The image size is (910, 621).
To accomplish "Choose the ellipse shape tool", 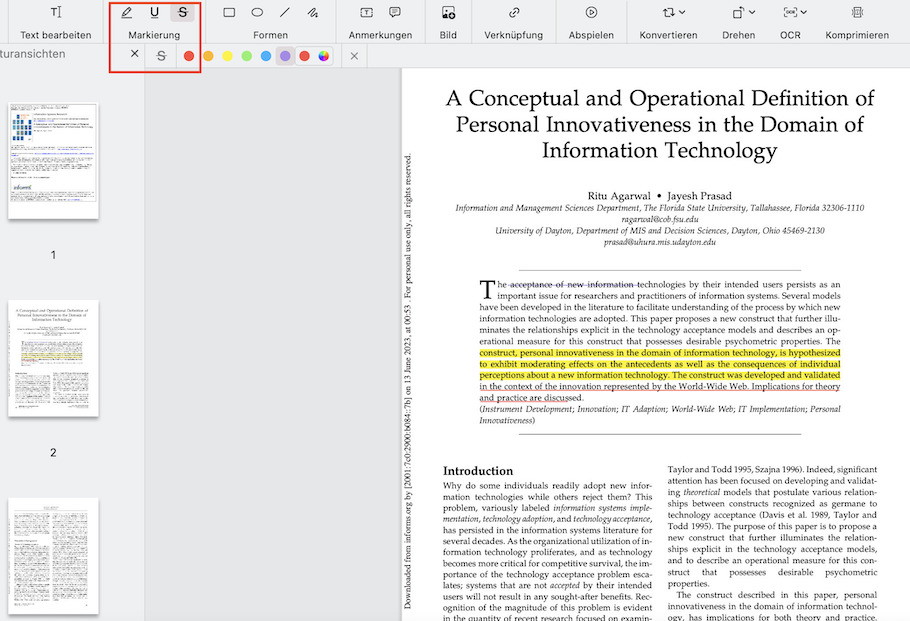I will [257, 13].
